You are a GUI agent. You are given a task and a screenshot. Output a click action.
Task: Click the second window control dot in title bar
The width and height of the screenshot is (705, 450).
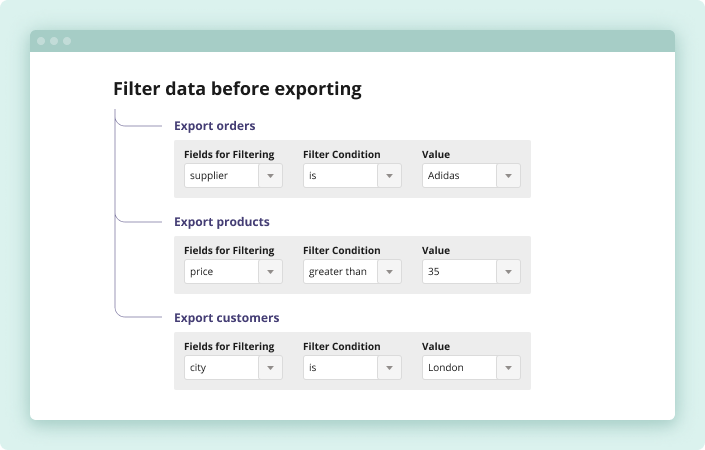pos(54,41)
